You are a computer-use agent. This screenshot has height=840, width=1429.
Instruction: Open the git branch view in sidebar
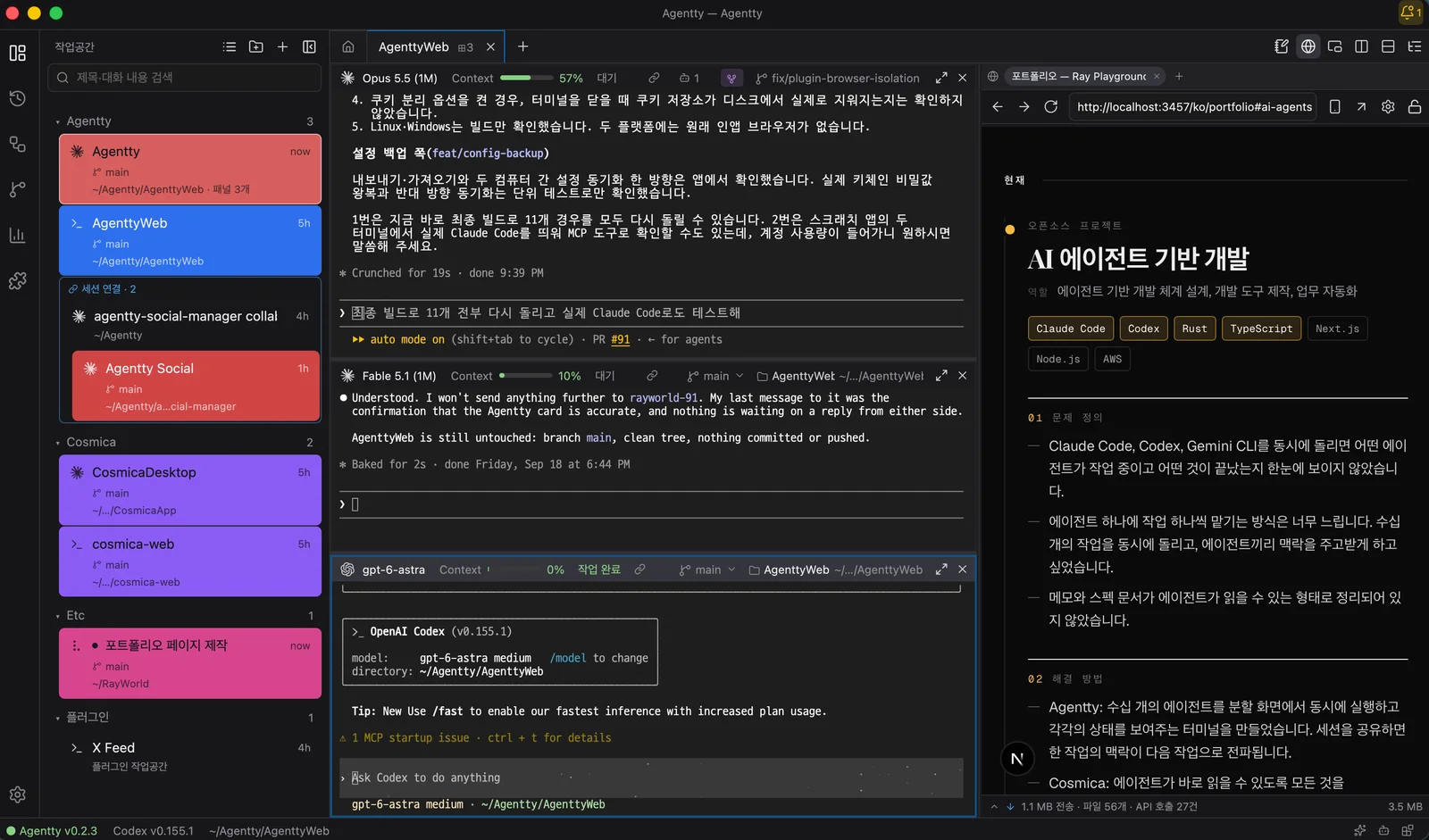click(17, 189)
